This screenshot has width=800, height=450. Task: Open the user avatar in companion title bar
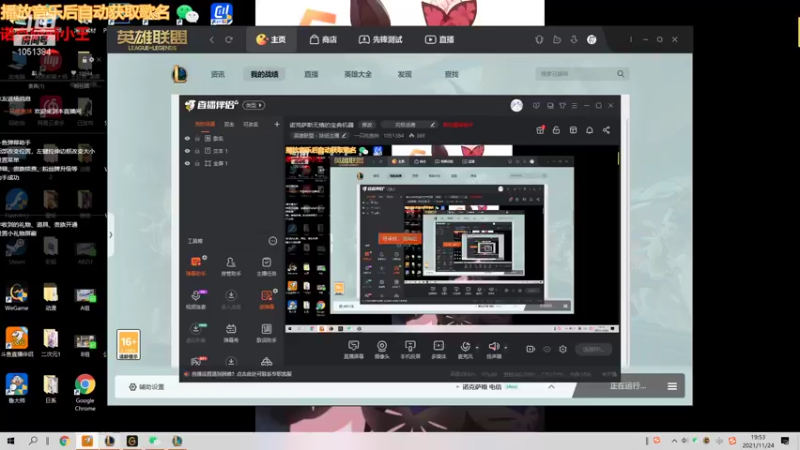[516, 105]
